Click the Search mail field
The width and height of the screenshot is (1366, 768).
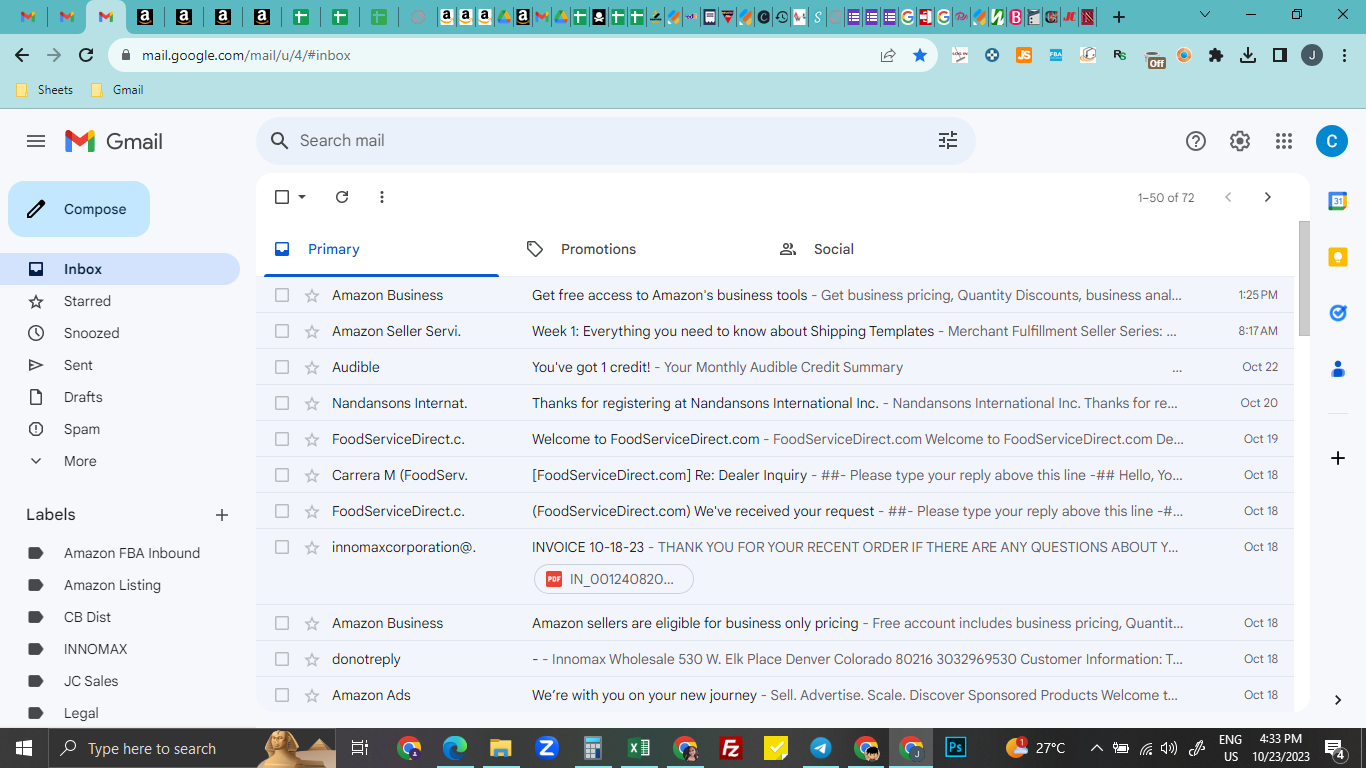click(615, 141)
